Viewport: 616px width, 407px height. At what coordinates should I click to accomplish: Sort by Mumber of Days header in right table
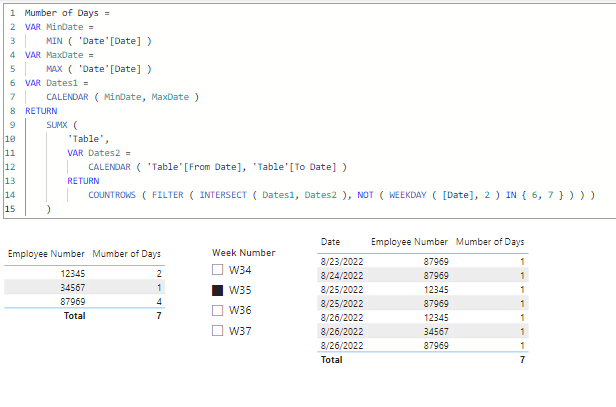(490, 242)
